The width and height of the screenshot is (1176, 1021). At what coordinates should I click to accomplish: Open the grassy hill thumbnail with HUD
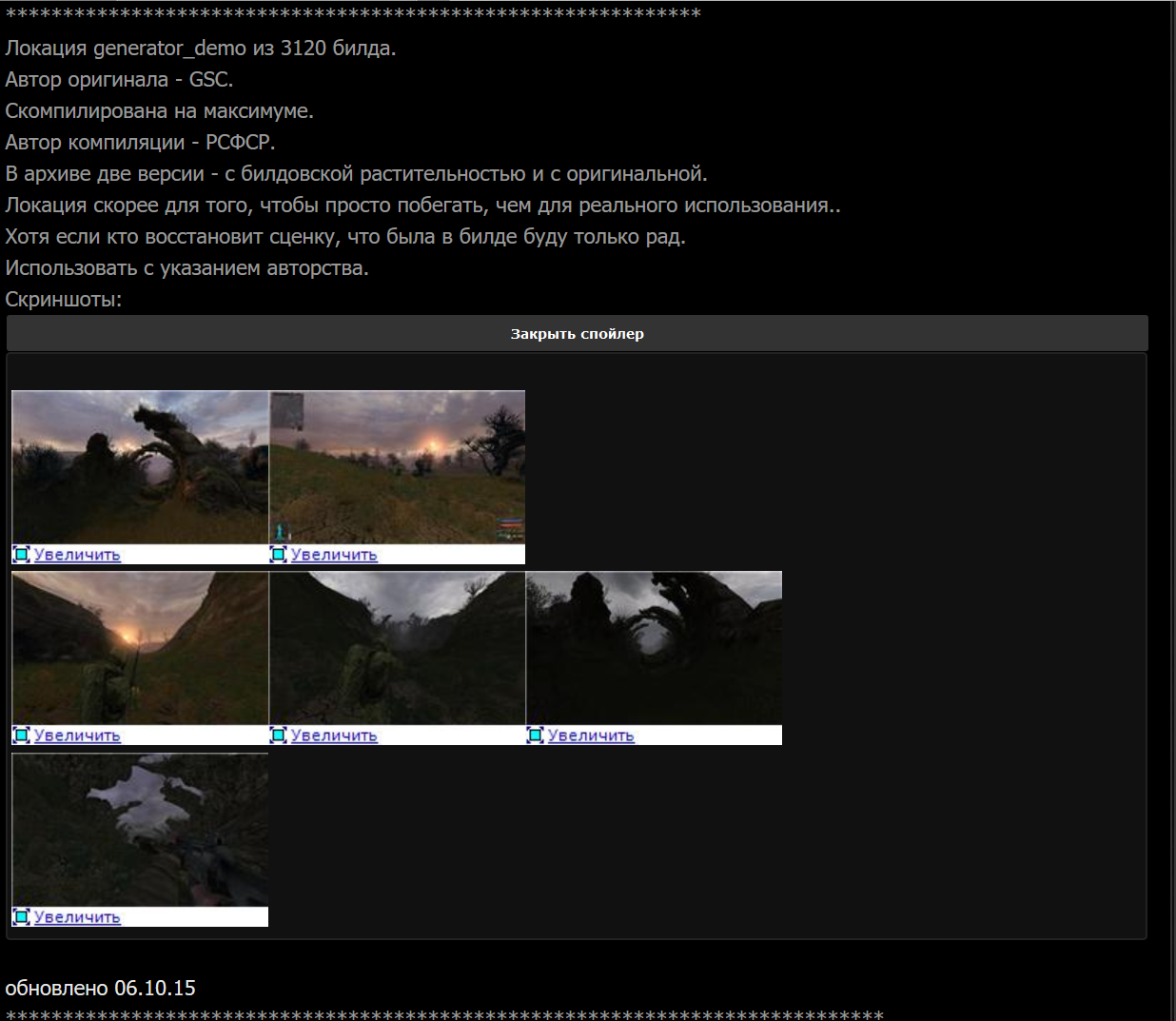(398, 467)
